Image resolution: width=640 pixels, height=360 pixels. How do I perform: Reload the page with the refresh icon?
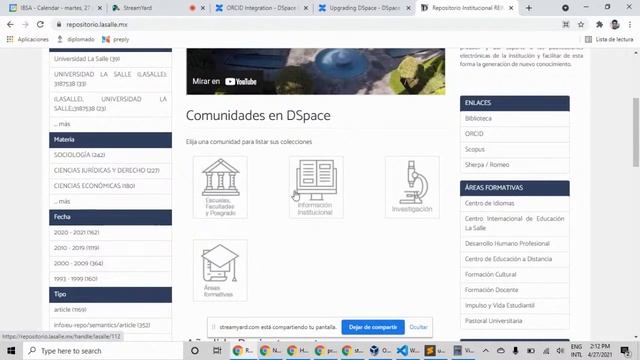[40, 24]
